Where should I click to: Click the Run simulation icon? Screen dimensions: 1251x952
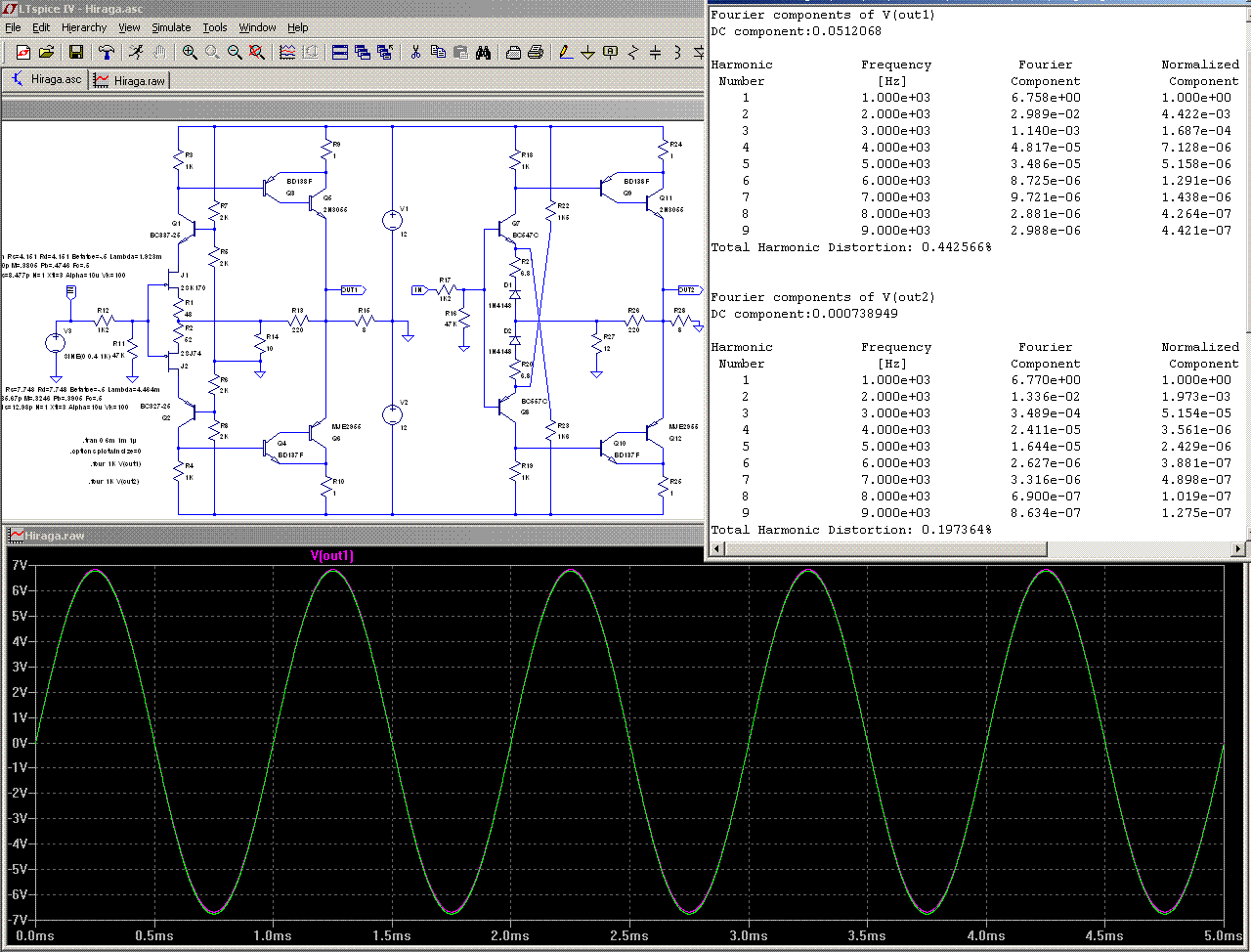point(136,52)
